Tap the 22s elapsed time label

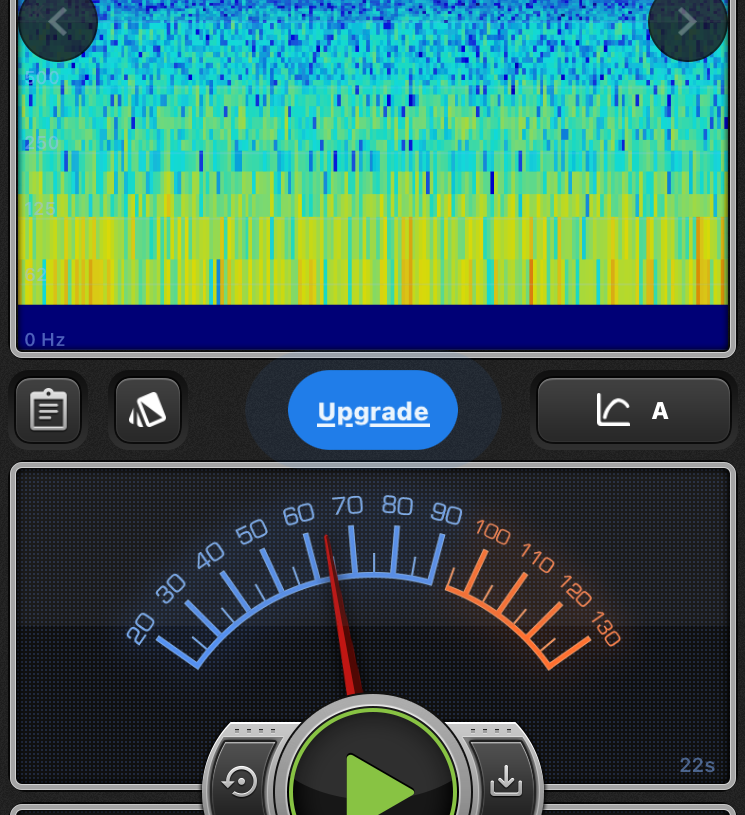click(x=697, y=766)
